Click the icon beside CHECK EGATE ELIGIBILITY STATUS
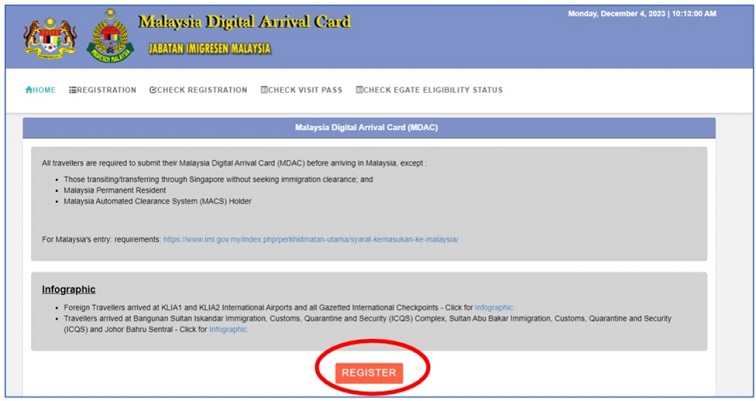The width and height of the screenshot is (756, 401). click(x=359, y=90)
